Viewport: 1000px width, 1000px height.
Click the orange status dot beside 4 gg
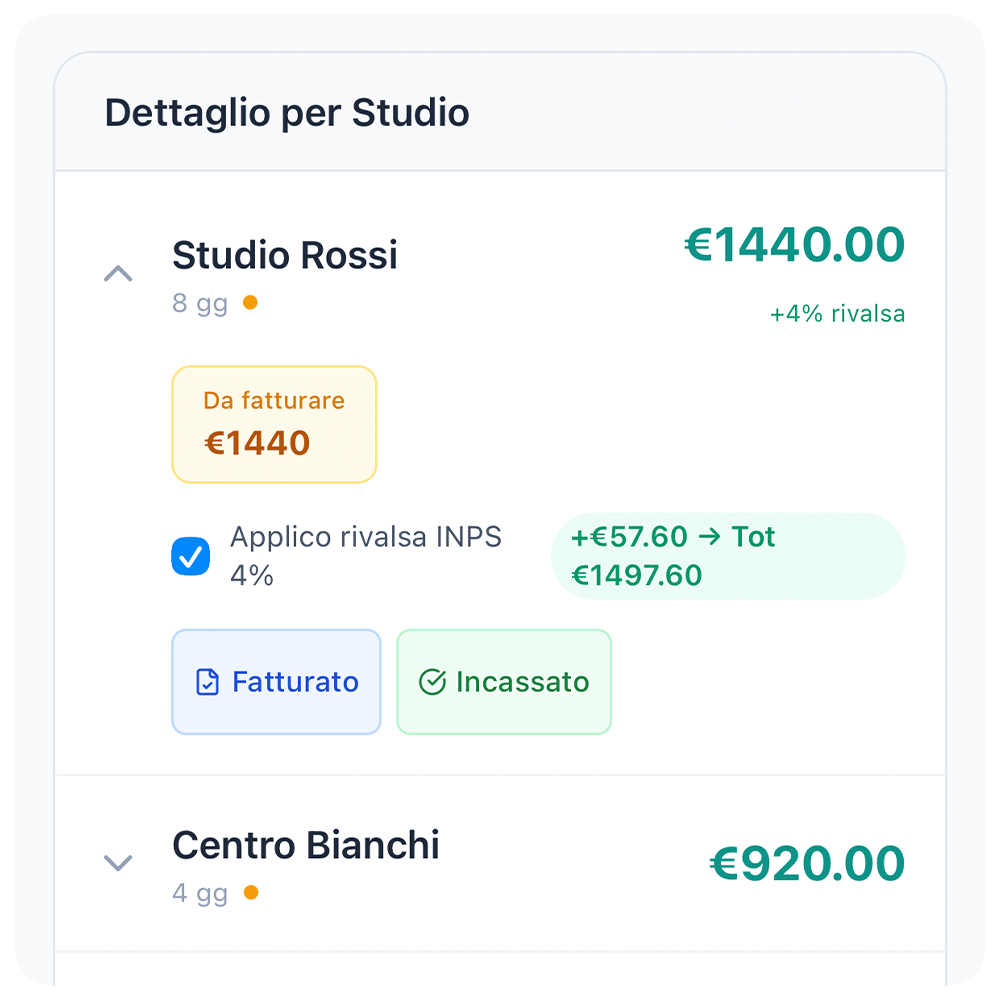tap(250, 892)
